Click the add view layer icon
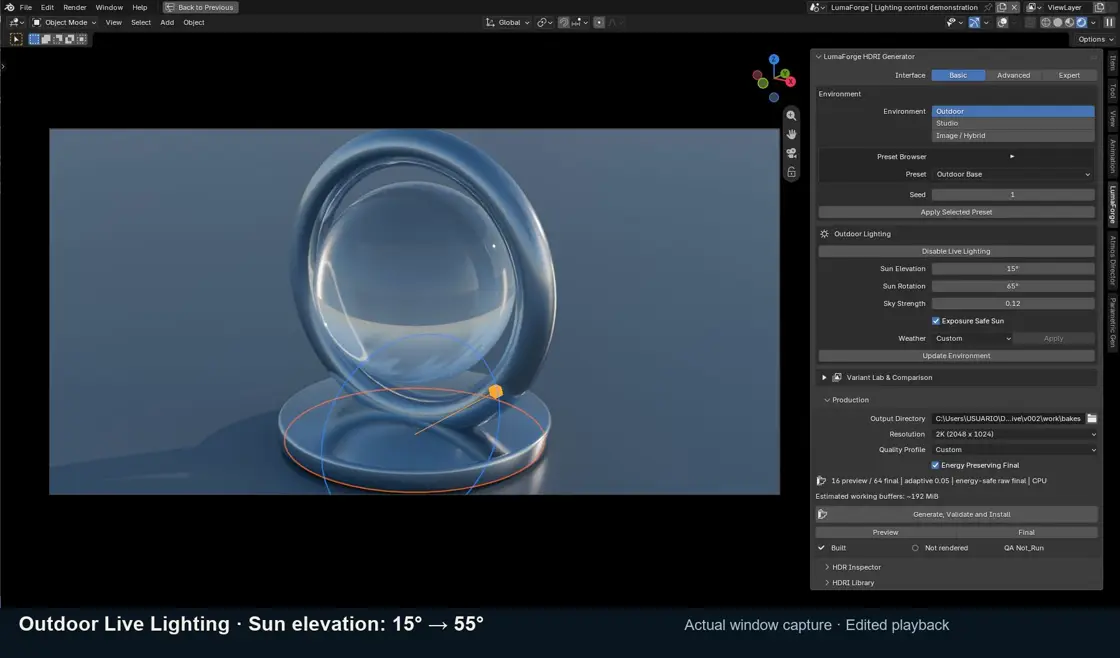This screenshot has width=1120, height=658. pyautogui.click(x=1100, y=7)
